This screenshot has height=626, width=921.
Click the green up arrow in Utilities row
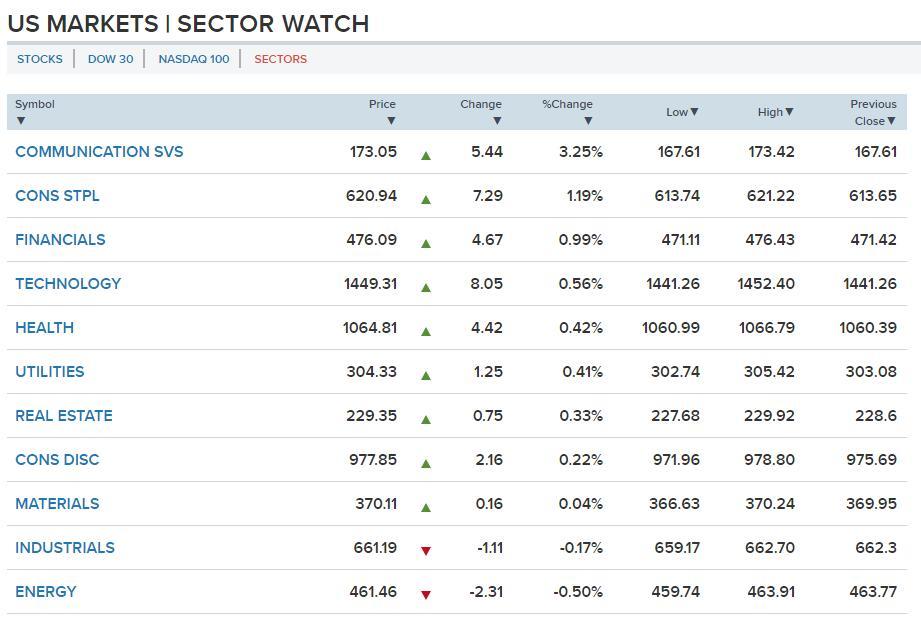(x=426, y=375)
